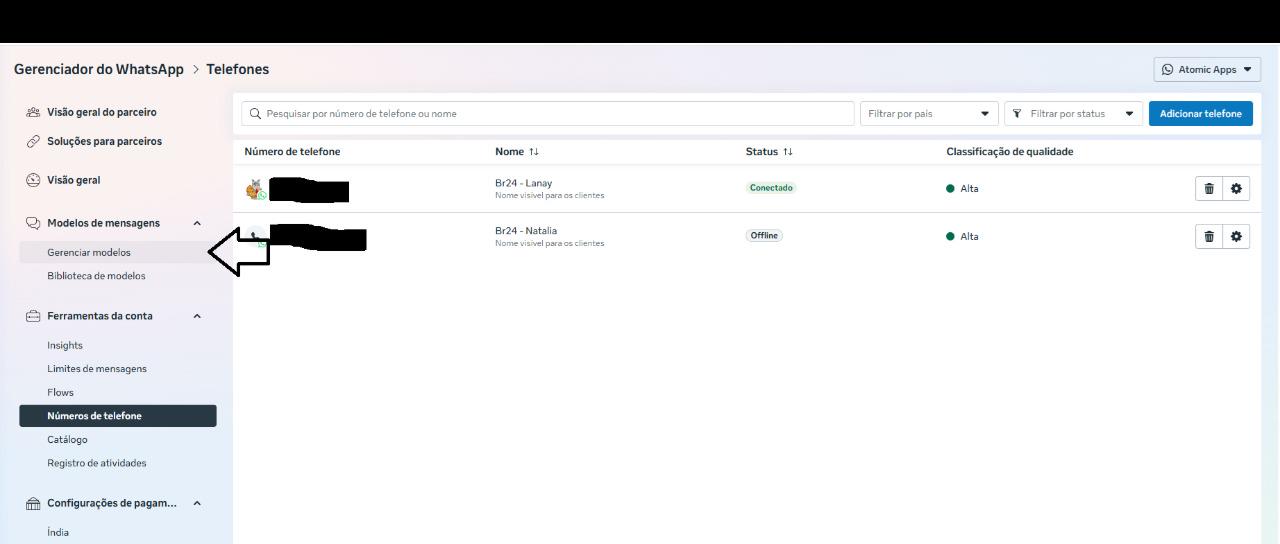Click the Soluções para parceiros link icon
The width and height of the screenshot is (1280, 544).
point(33,141)
